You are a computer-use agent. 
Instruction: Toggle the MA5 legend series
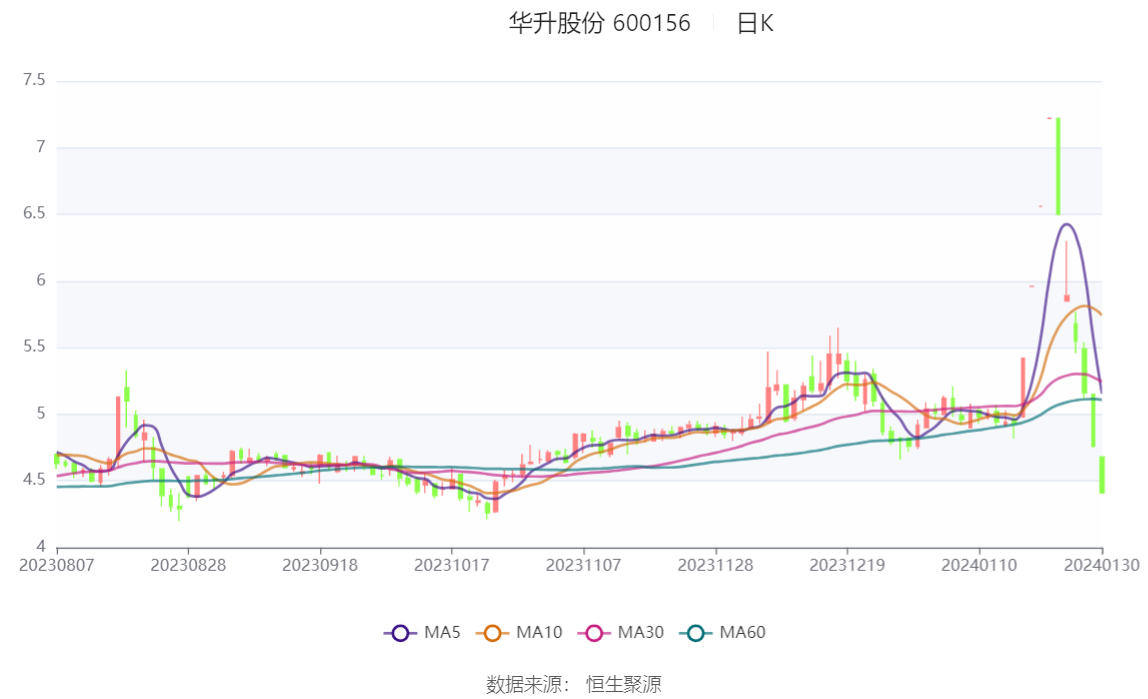point(422,632)
